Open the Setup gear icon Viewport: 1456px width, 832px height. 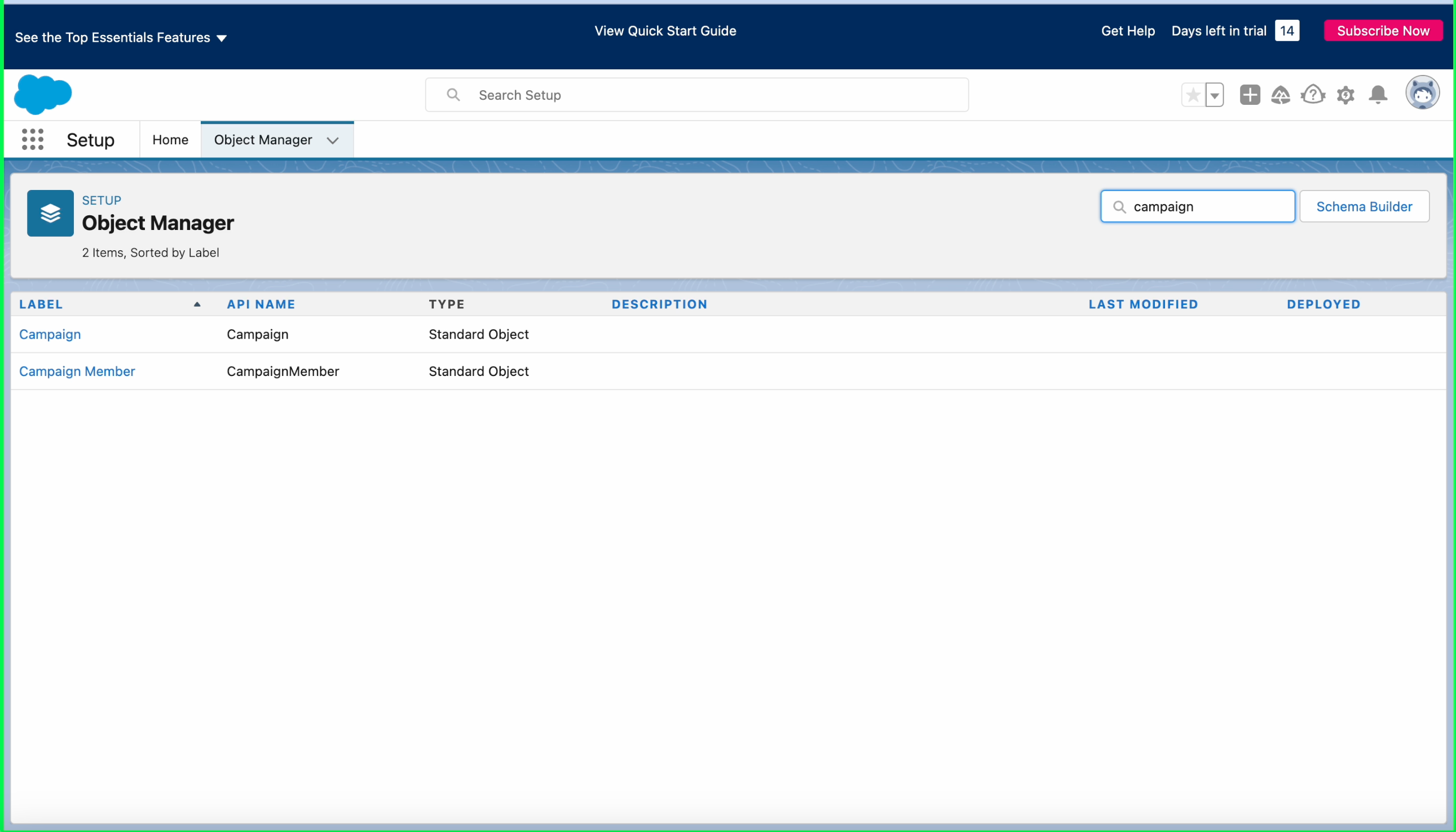click(x=1345, y=95)
